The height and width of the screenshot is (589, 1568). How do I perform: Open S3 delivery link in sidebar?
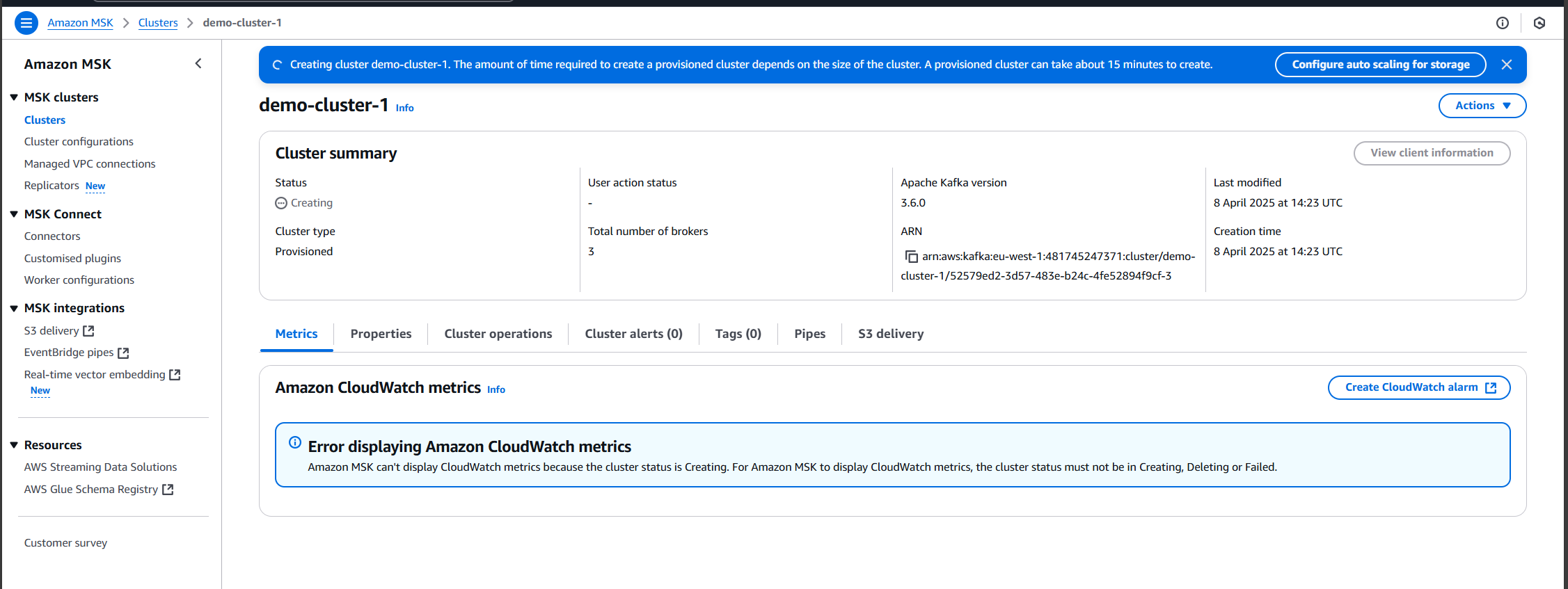click(x=59, y=331)
